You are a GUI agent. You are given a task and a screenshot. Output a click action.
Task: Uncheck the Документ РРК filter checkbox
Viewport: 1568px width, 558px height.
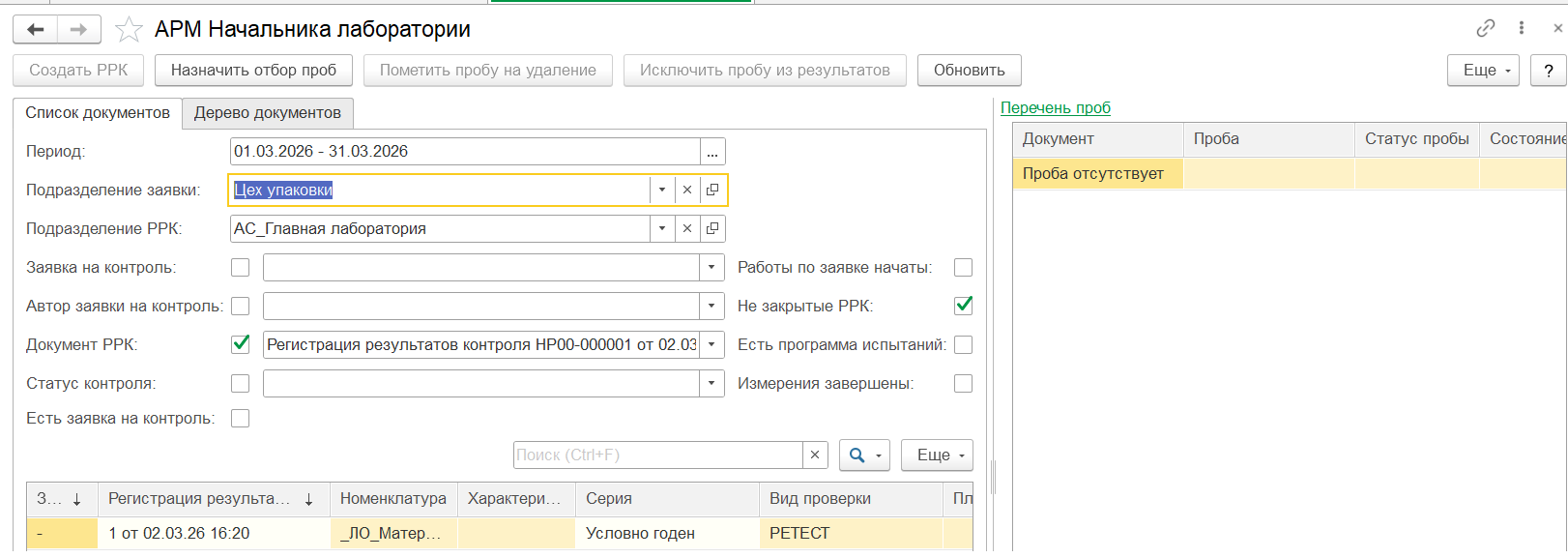pos(241,344)
